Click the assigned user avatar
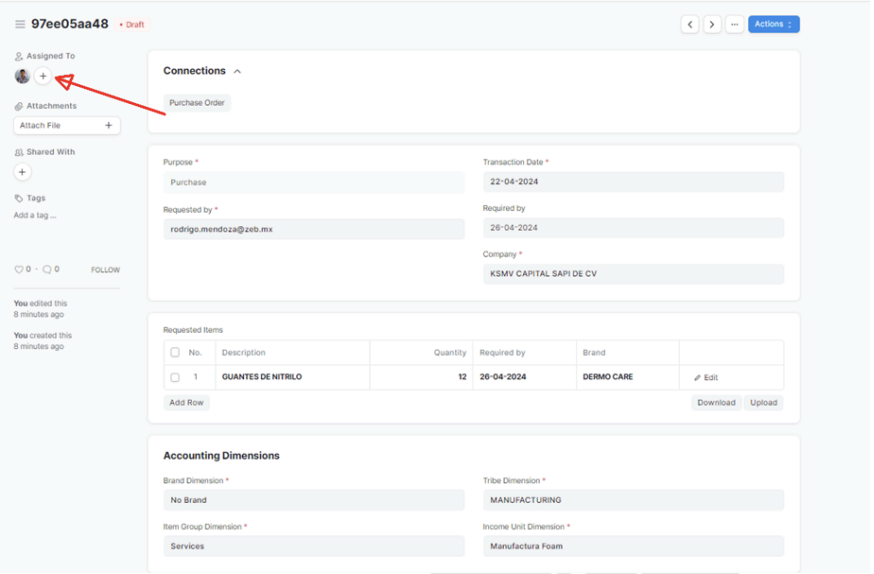Screen dimensions: 874x574 (22, 76)
